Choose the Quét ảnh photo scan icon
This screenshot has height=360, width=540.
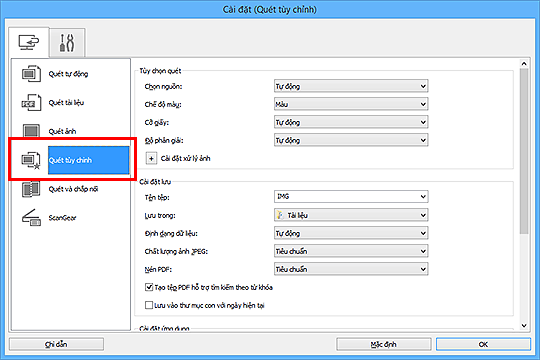[31, 131]
